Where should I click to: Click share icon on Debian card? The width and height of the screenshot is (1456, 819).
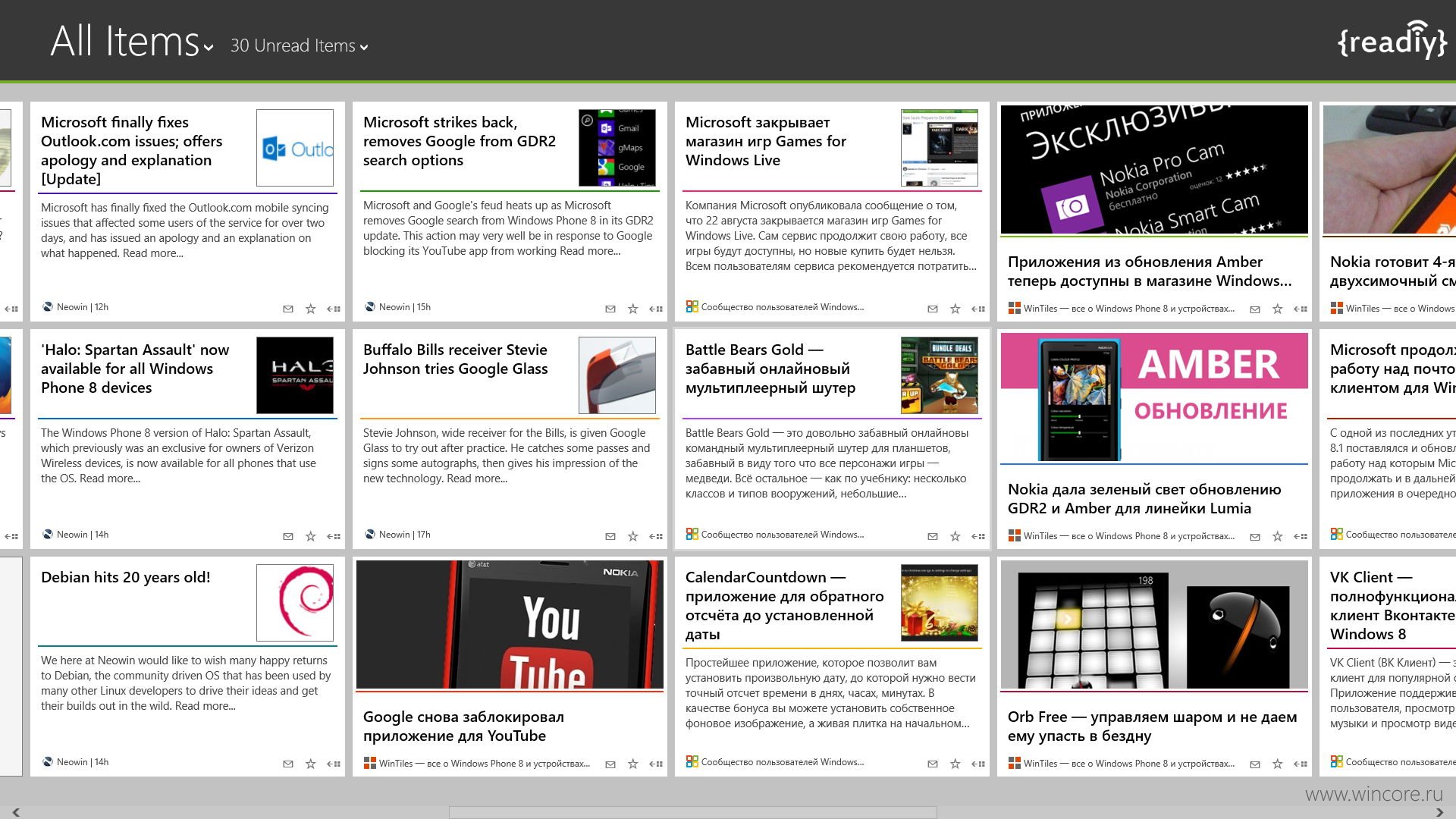click(334, 764)
